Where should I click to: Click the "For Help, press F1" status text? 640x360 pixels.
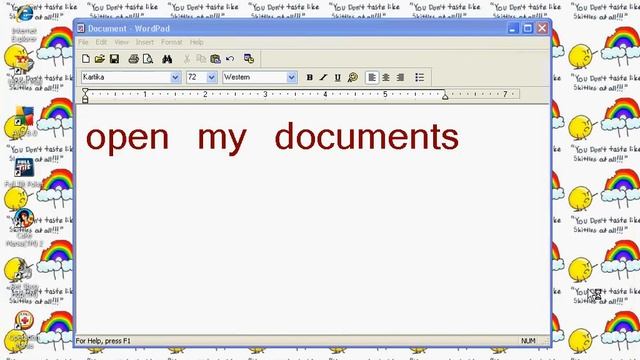click(x=103, y=341)
